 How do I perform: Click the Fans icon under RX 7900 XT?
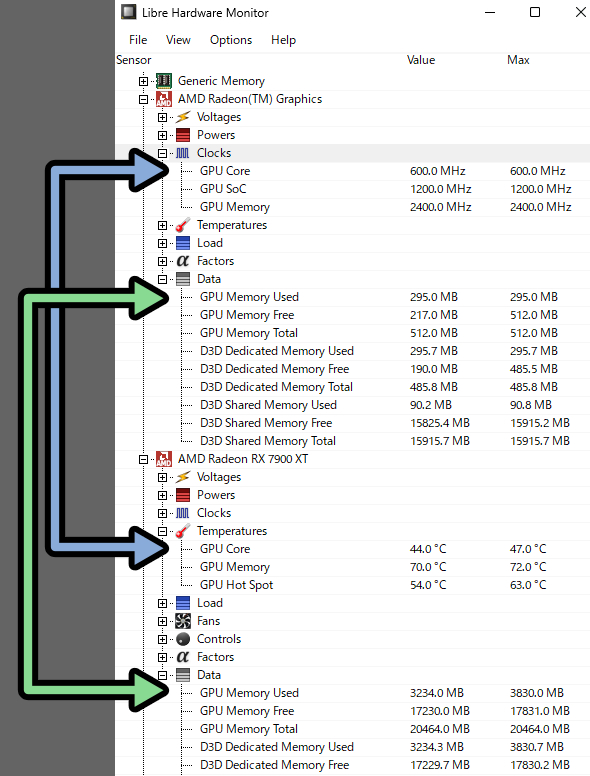pyautogui.click(x=183, y=621)
